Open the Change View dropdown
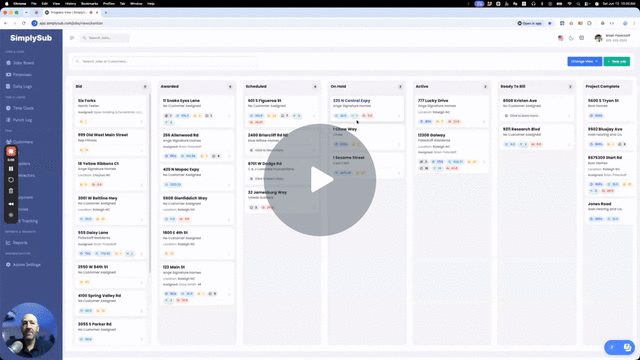The width and height of the screenshot is (640, 360). [584, 62]
